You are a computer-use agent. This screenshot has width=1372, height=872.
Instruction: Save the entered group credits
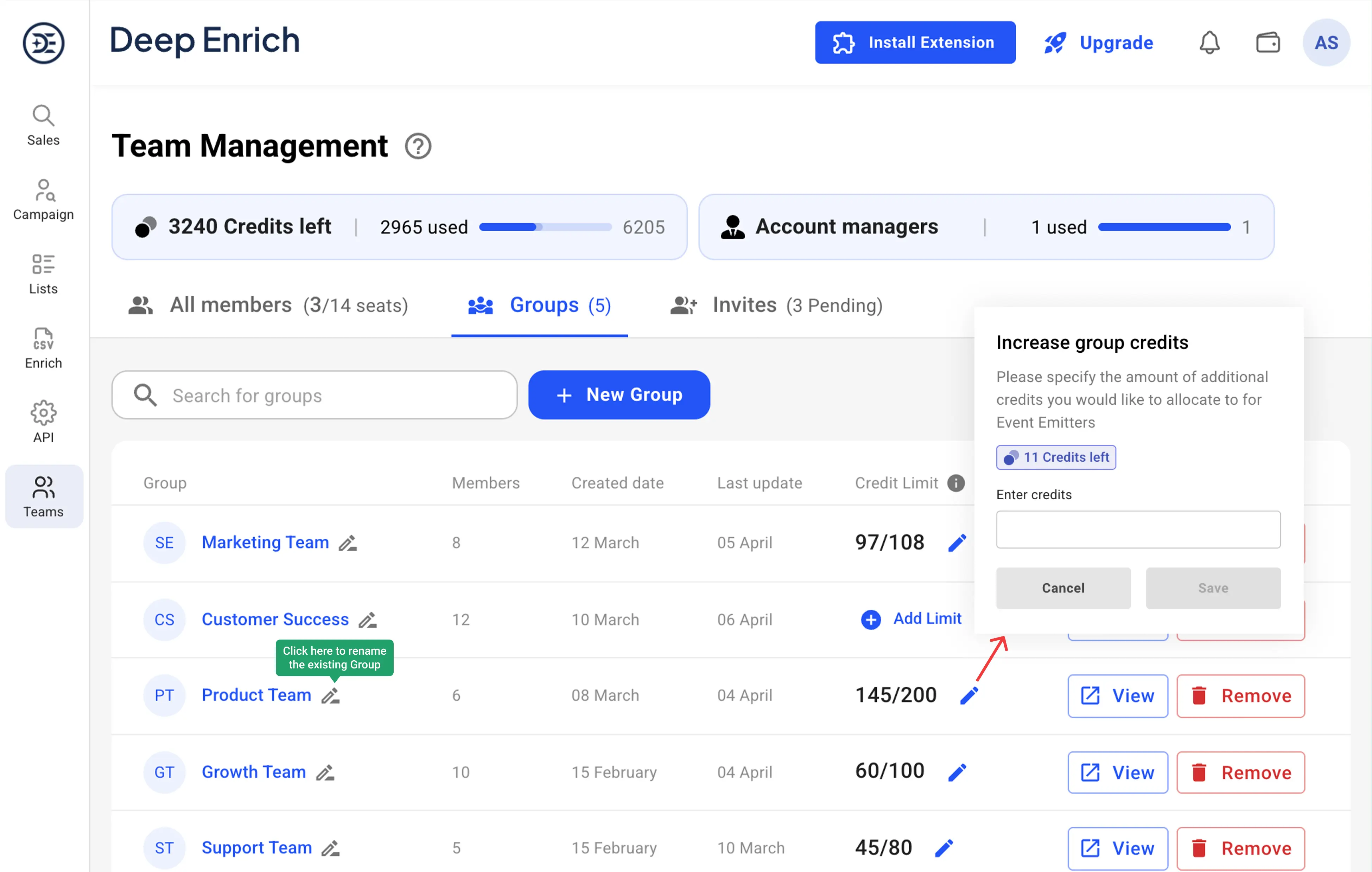tap(1213, 588)
